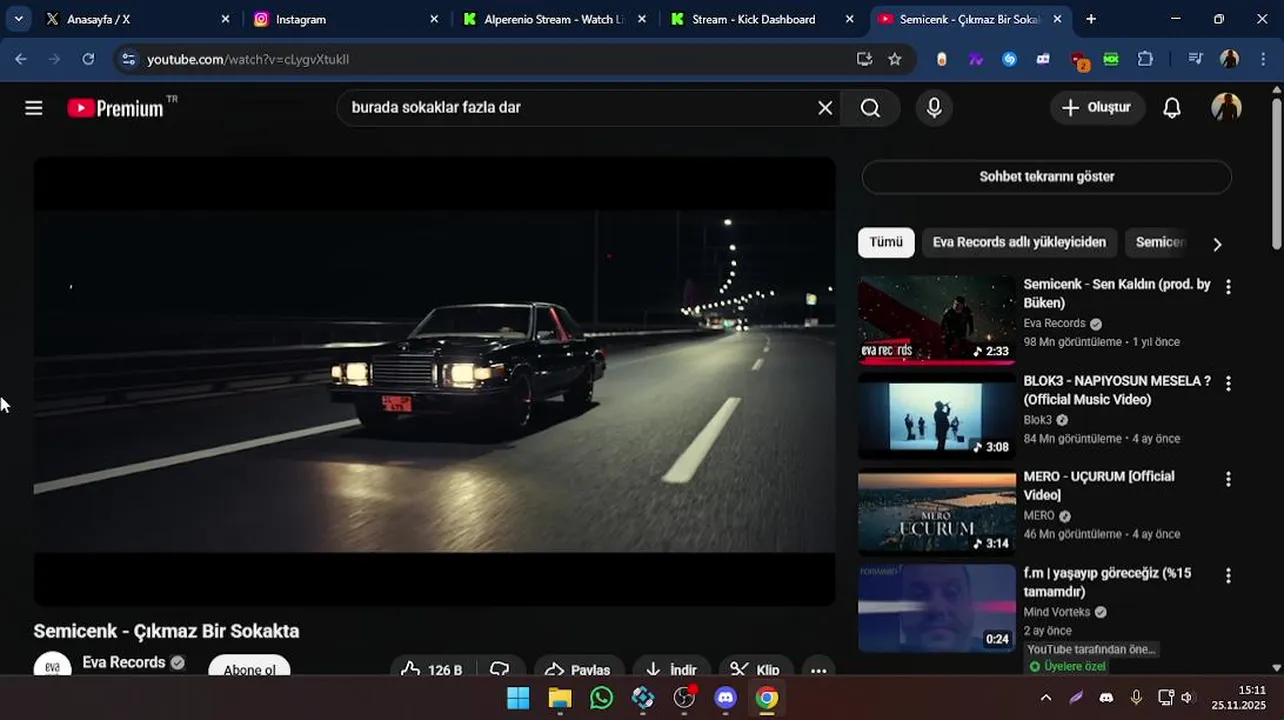Bookmark this page with star

coord(895,59)
